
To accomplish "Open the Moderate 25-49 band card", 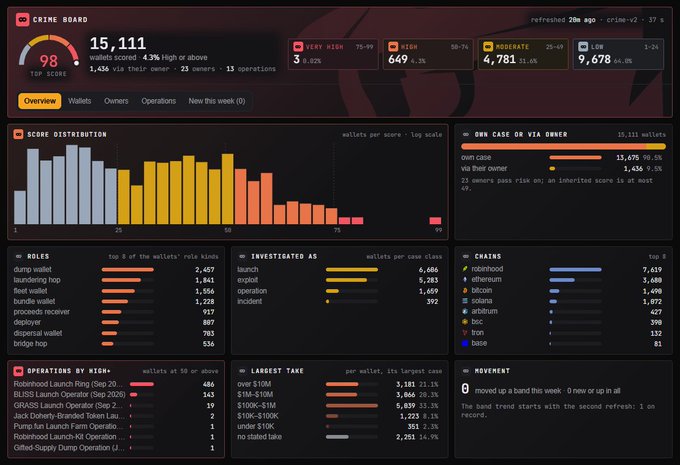I will point(523,54).
